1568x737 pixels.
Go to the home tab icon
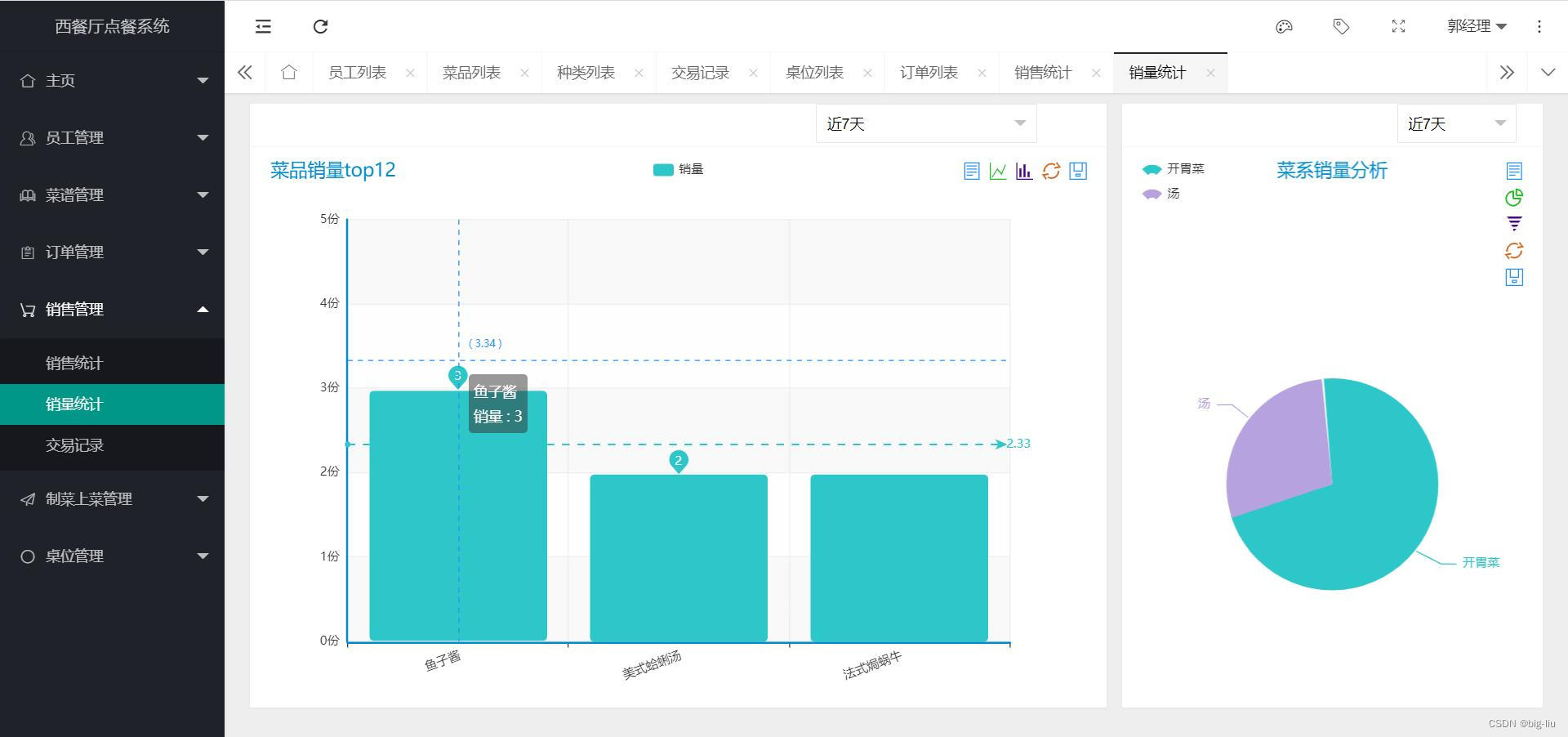click(x=288, y=73)
